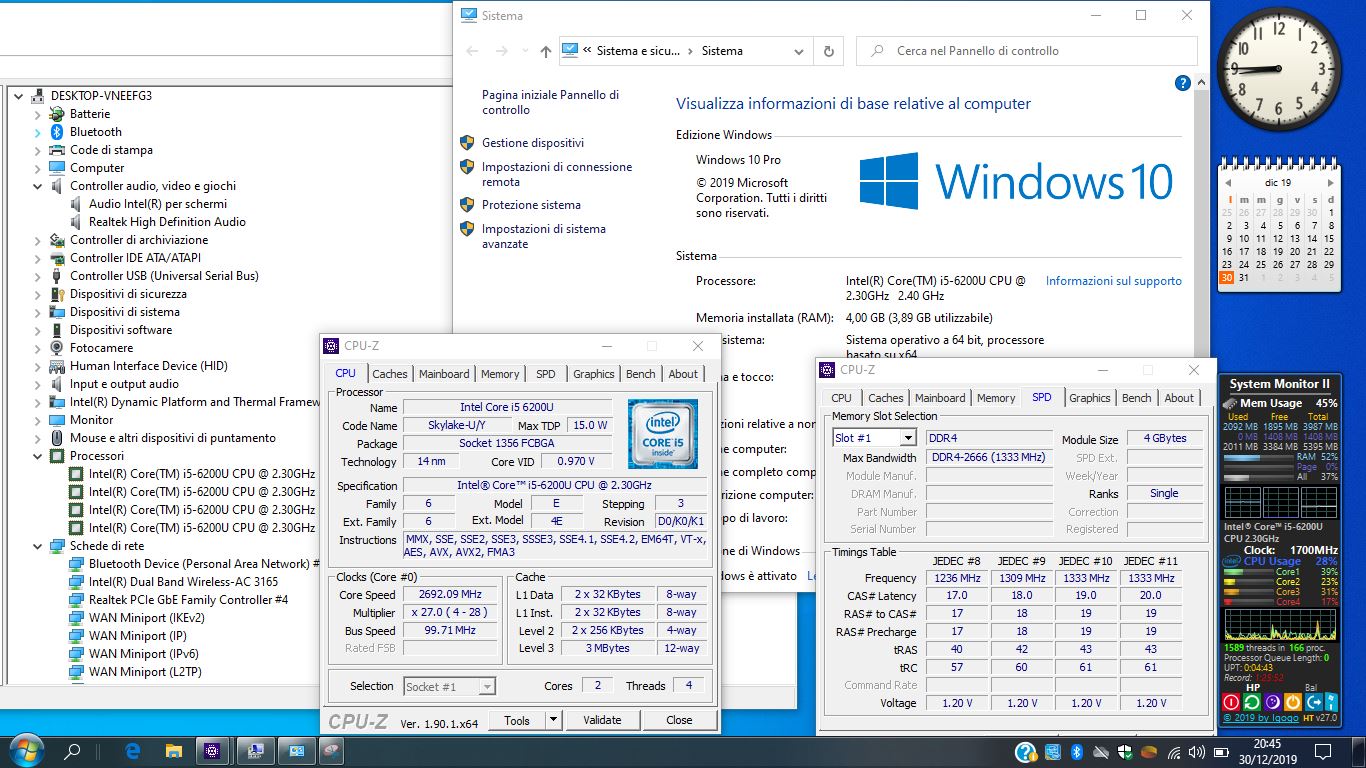Select Realtek PCIe GbE Family Controller #4
1366x768 pixels.
tap(188, 600)
